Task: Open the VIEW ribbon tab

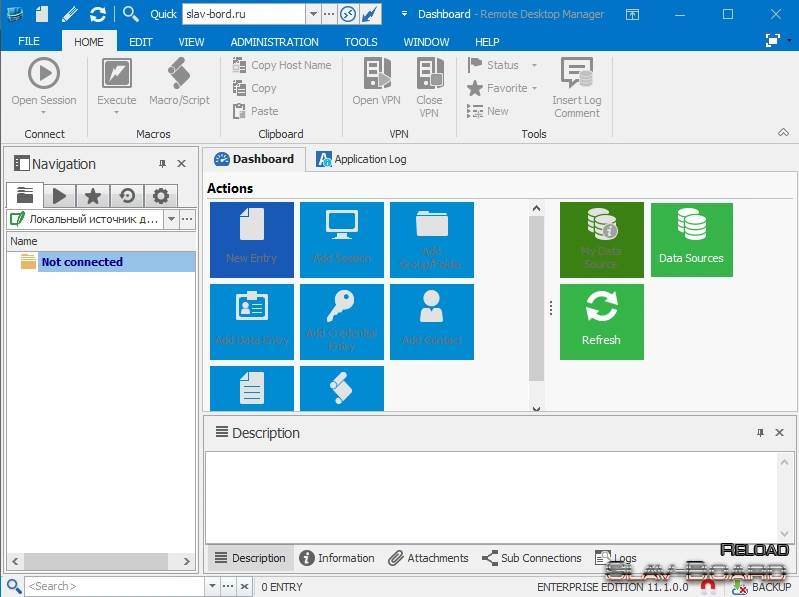Action: 191,42
